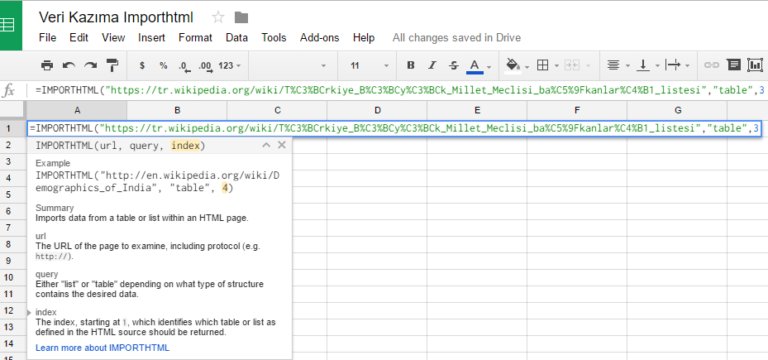Click the formula bar input
The image size is (768, 360).
pos(397,91)
